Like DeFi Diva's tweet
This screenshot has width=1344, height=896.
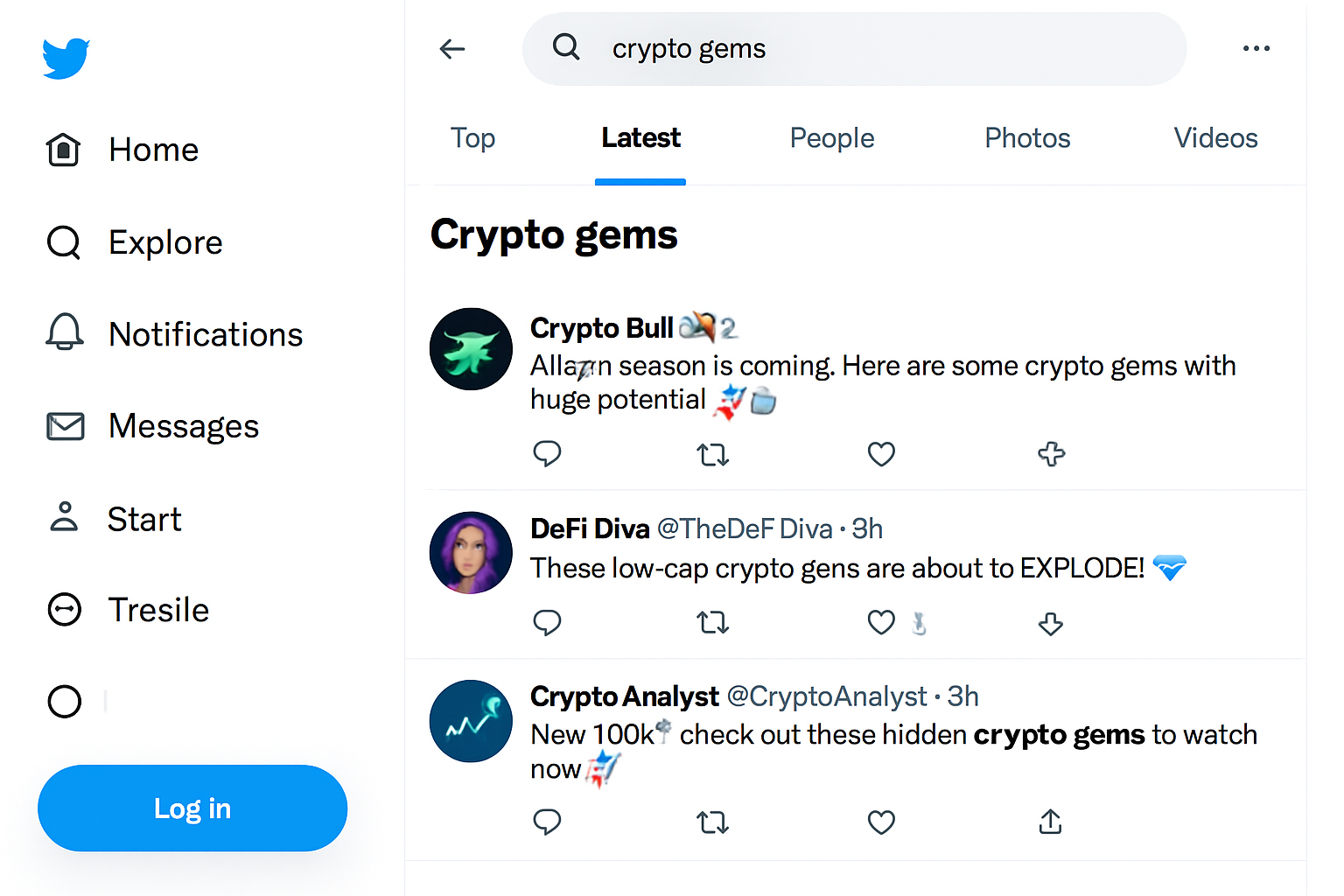pyautogui.click(x=881, y=622)
